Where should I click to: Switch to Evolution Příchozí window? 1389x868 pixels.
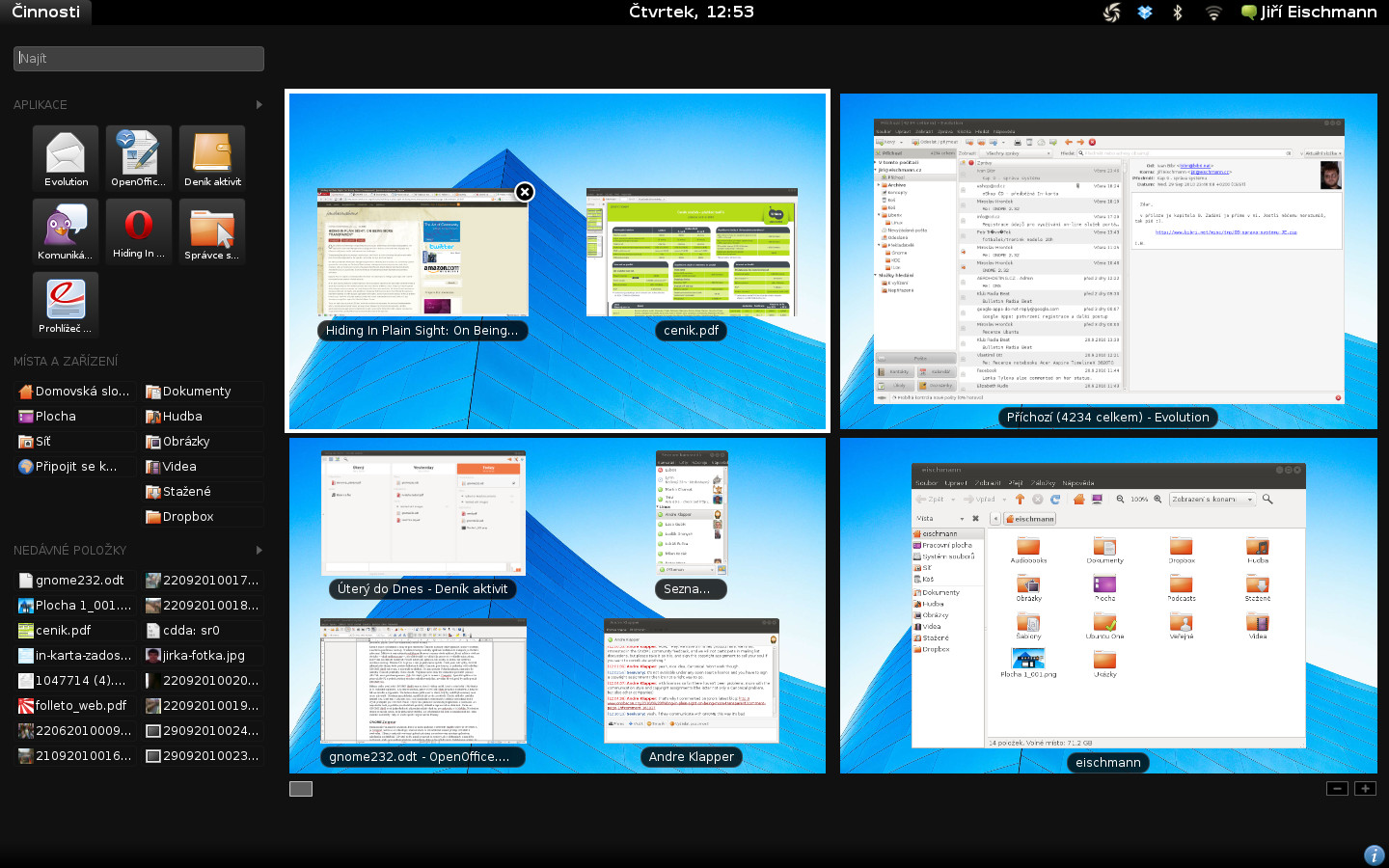(1109, 261)
